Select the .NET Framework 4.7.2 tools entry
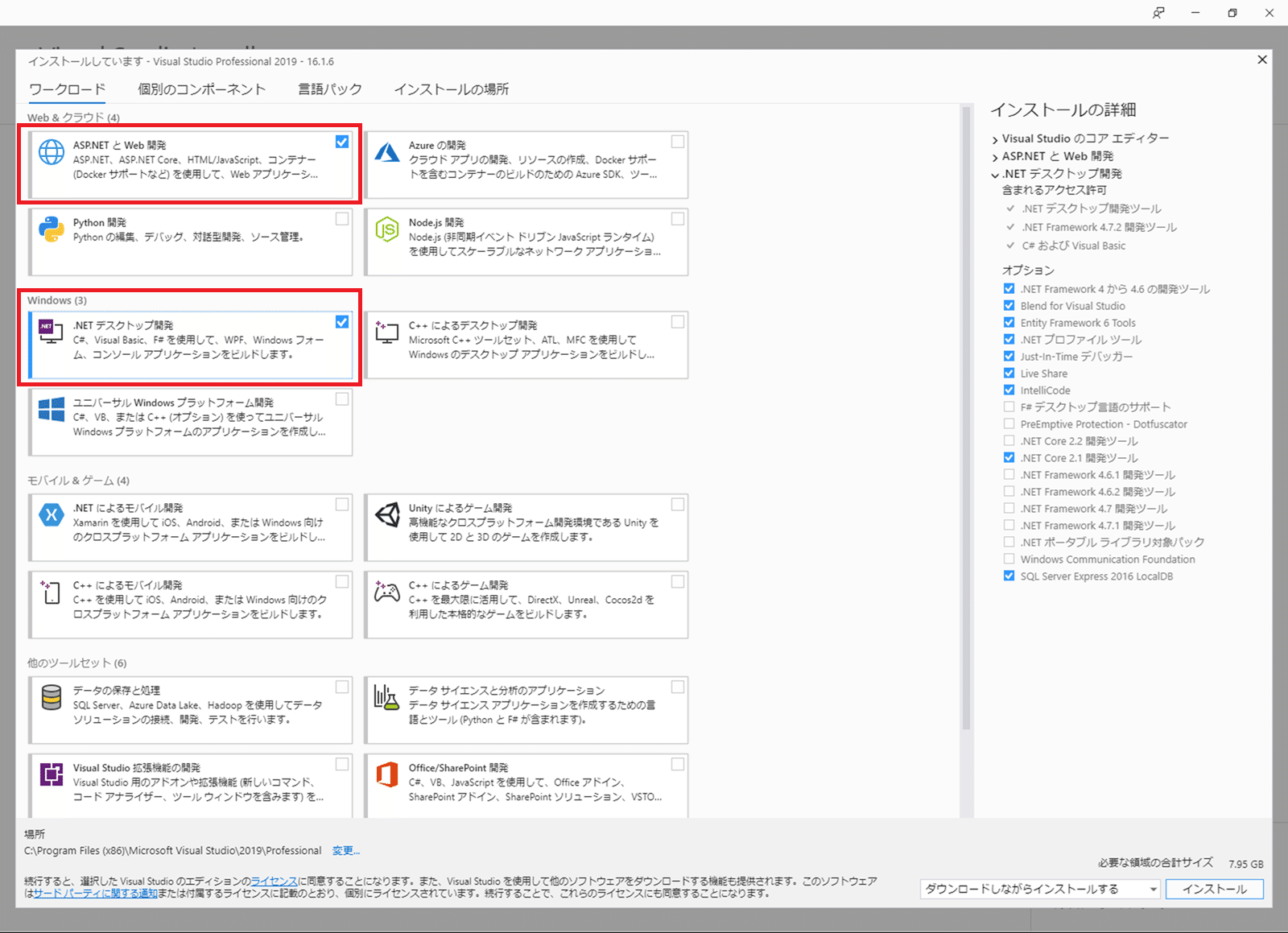This screenshot has height=933, width=1288. coord(1099,228)
